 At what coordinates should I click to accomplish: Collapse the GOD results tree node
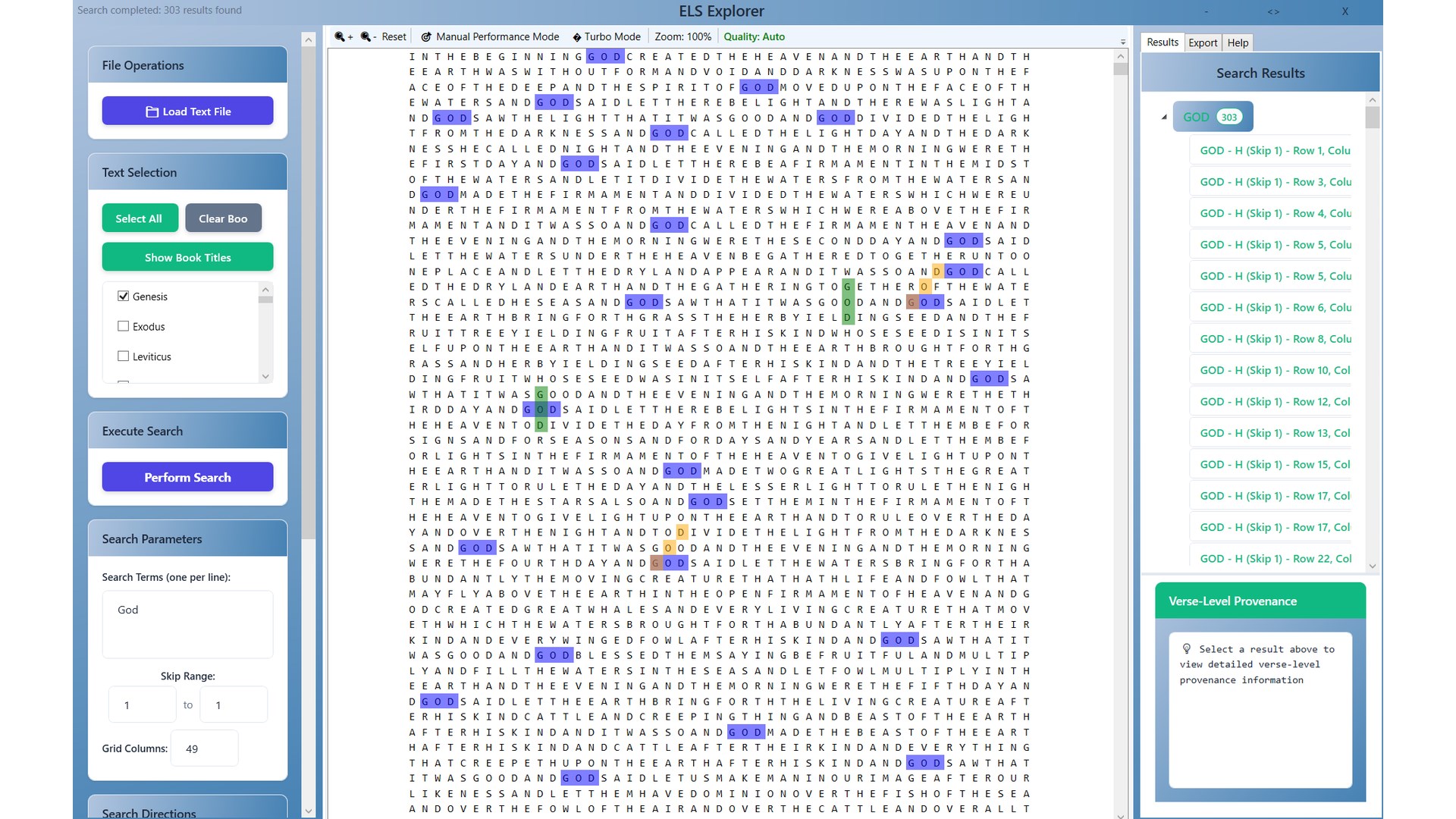click(x=1164, y=117)
